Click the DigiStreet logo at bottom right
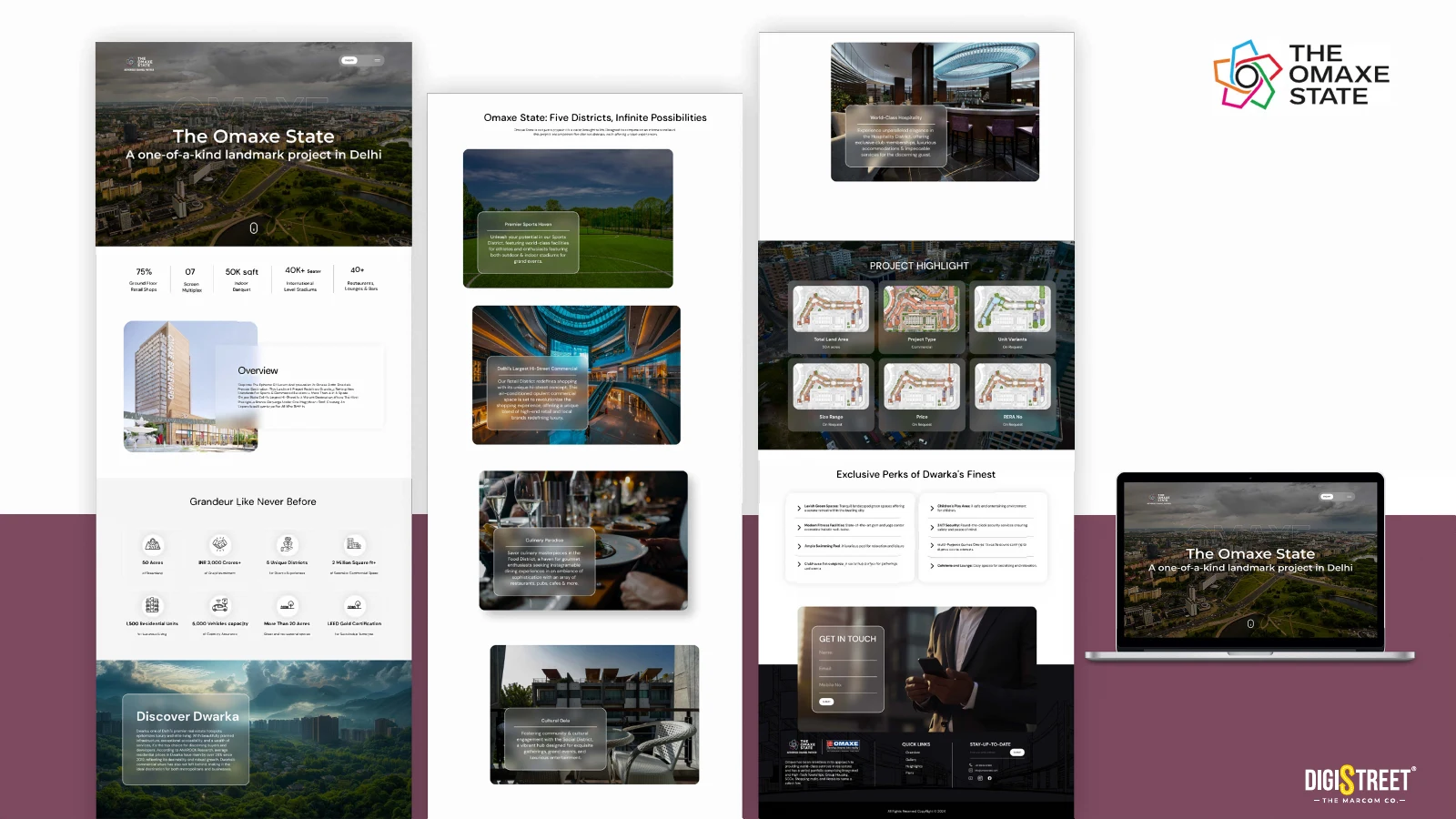The height and width of the screenshot is (819, 1456). (1360, 784)
